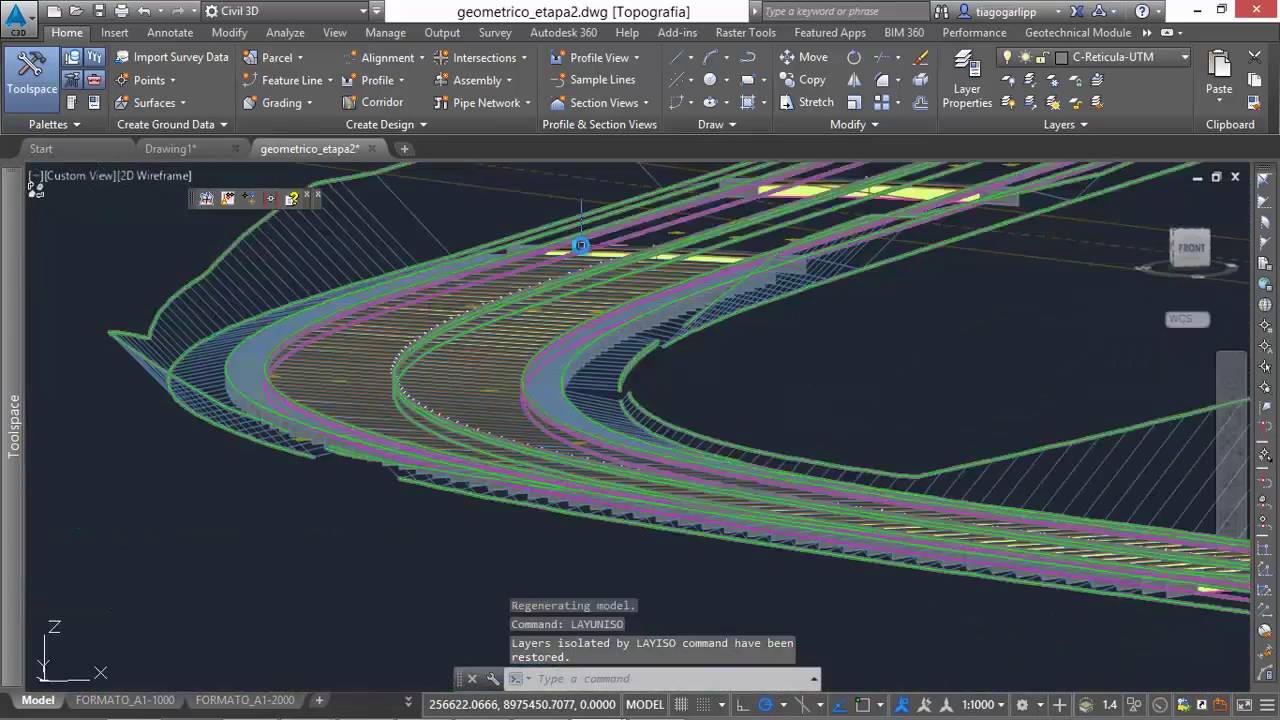
Task: Select the Copy tool
Action: 802,80
